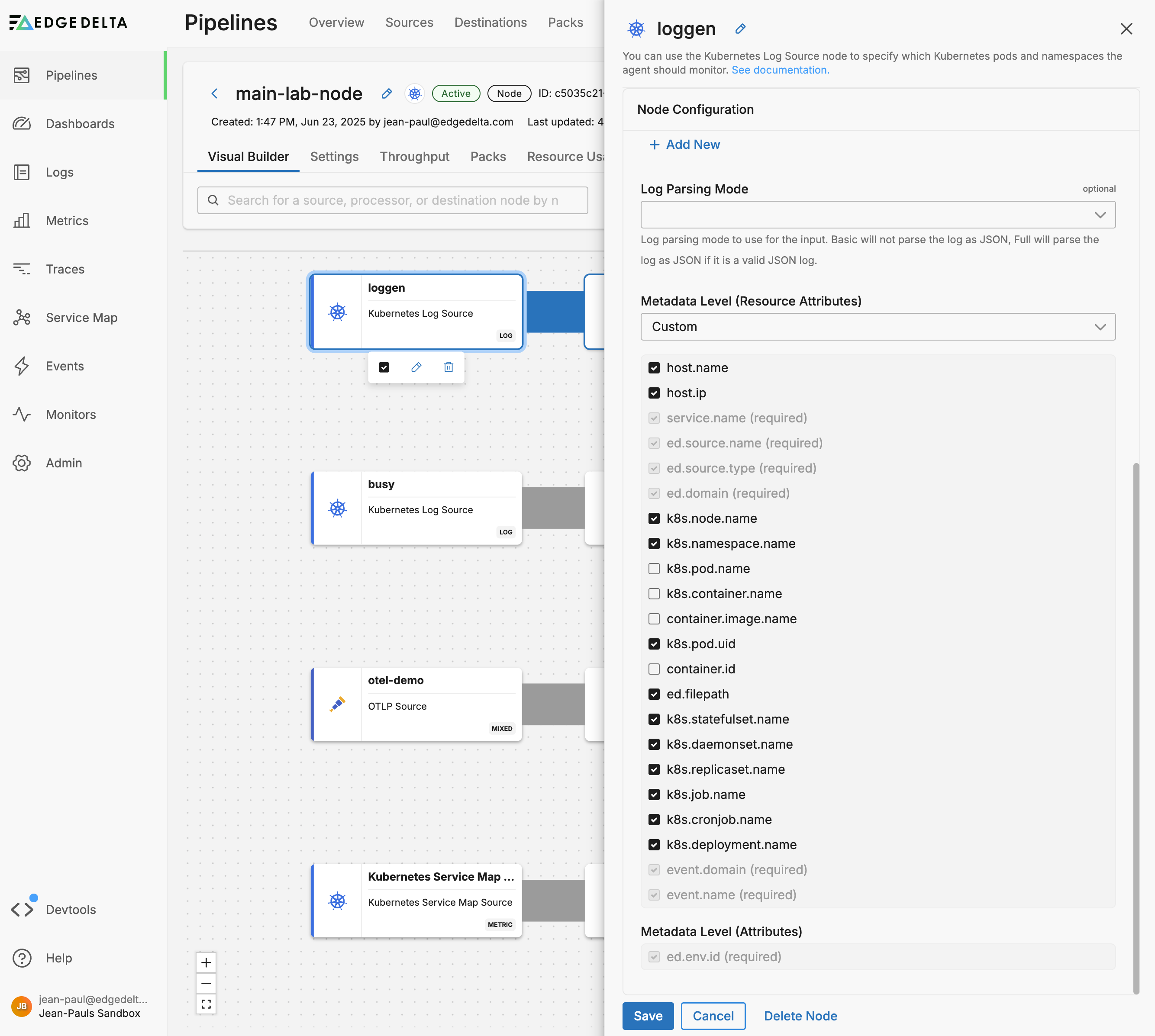The image size is (1155, 1036).
Task: Switch to the Settings tab
Action: click(x=334, y=157)
